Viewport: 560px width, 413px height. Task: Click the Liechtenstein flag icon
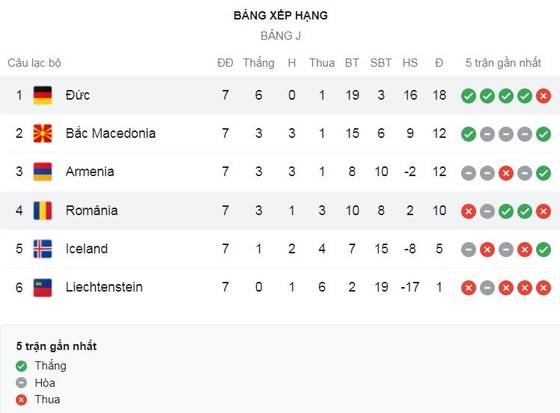(x=42, y=287)
